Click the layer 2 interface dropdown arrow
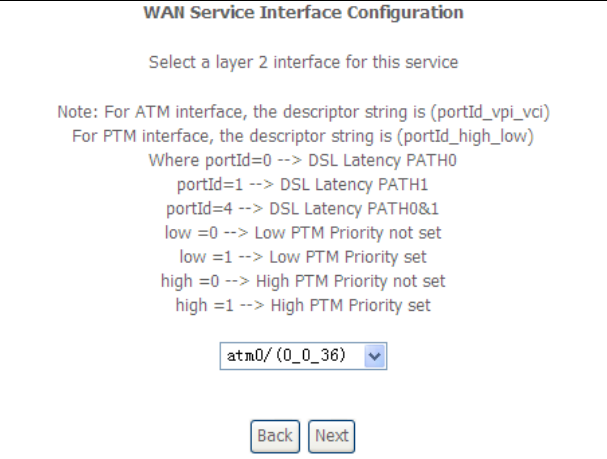The image size is (607, 459). (374, 356)
